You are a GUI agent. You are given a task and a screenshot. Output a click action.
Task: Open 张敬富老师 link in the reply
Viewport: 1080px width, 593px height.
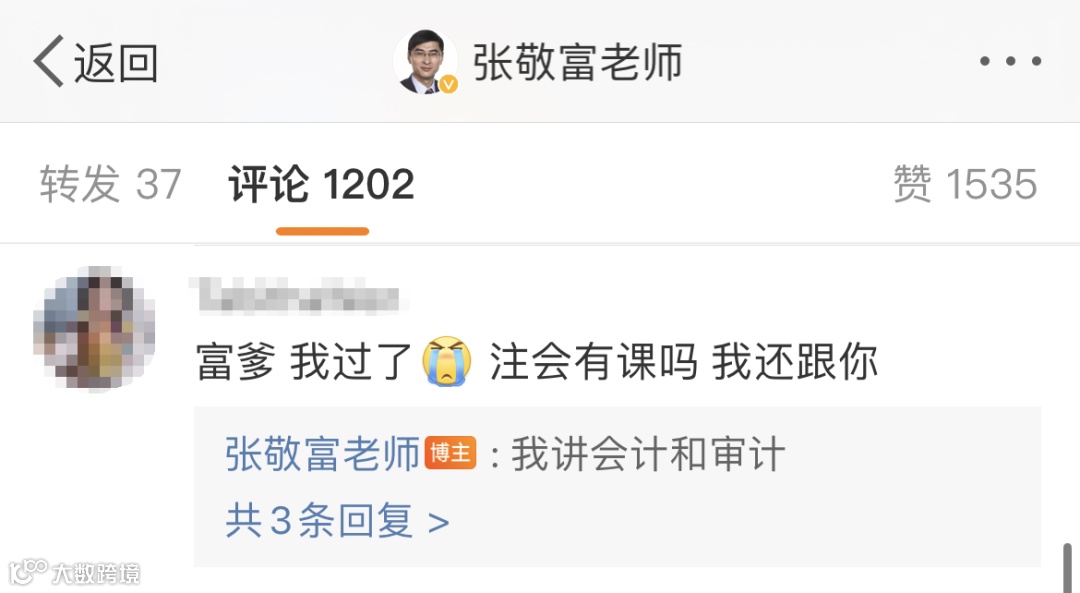click(322, 454)
